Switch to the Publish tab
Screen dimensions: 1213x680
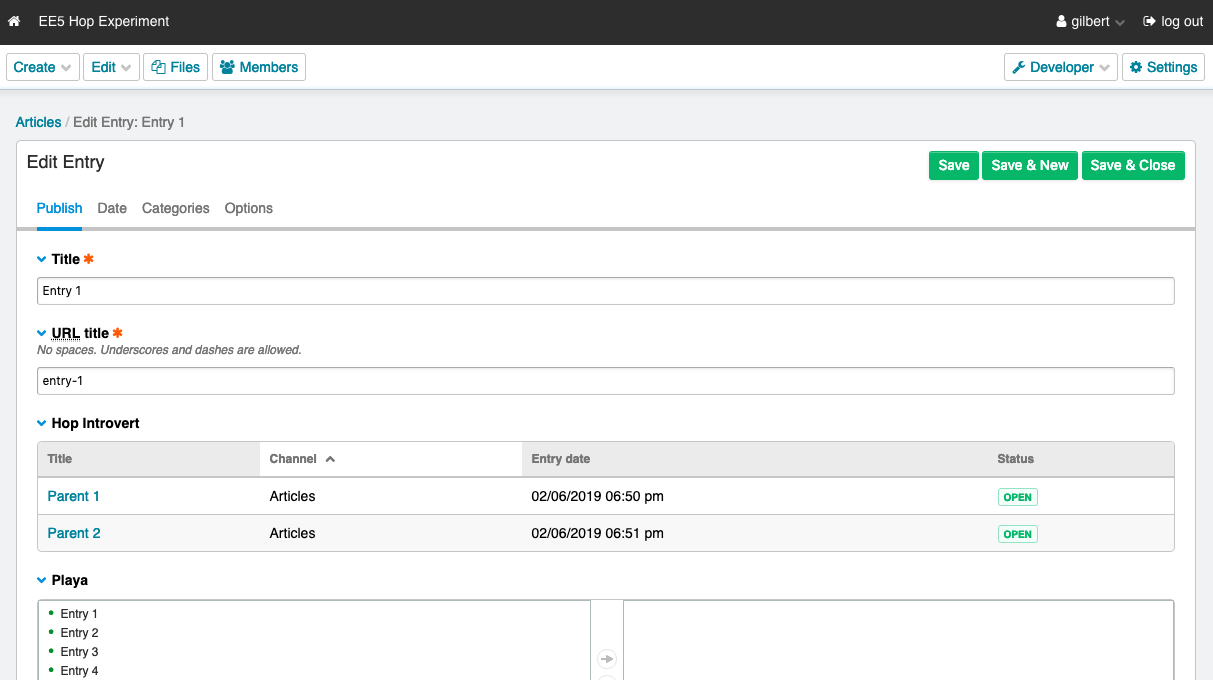(x=59, y=208)
